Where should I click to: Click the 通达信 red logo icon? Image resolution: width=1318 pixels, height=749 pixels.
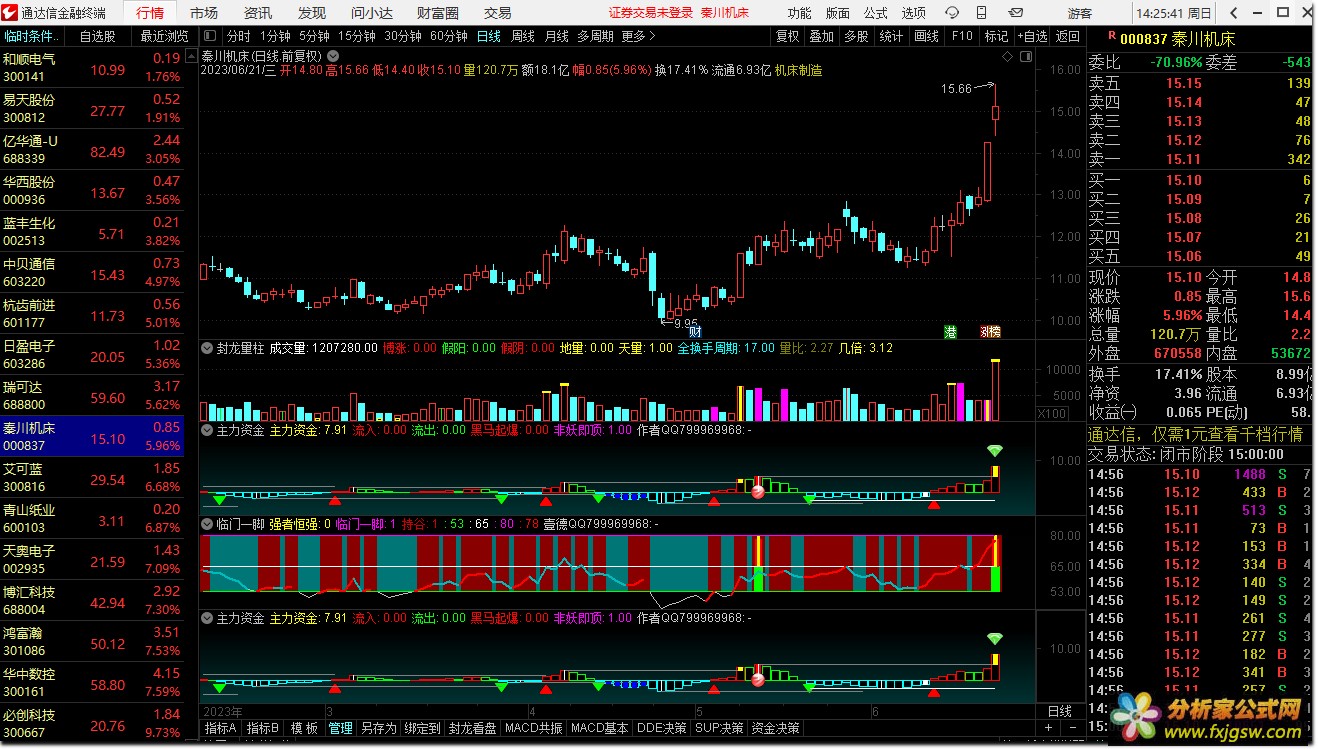(11, 12)
